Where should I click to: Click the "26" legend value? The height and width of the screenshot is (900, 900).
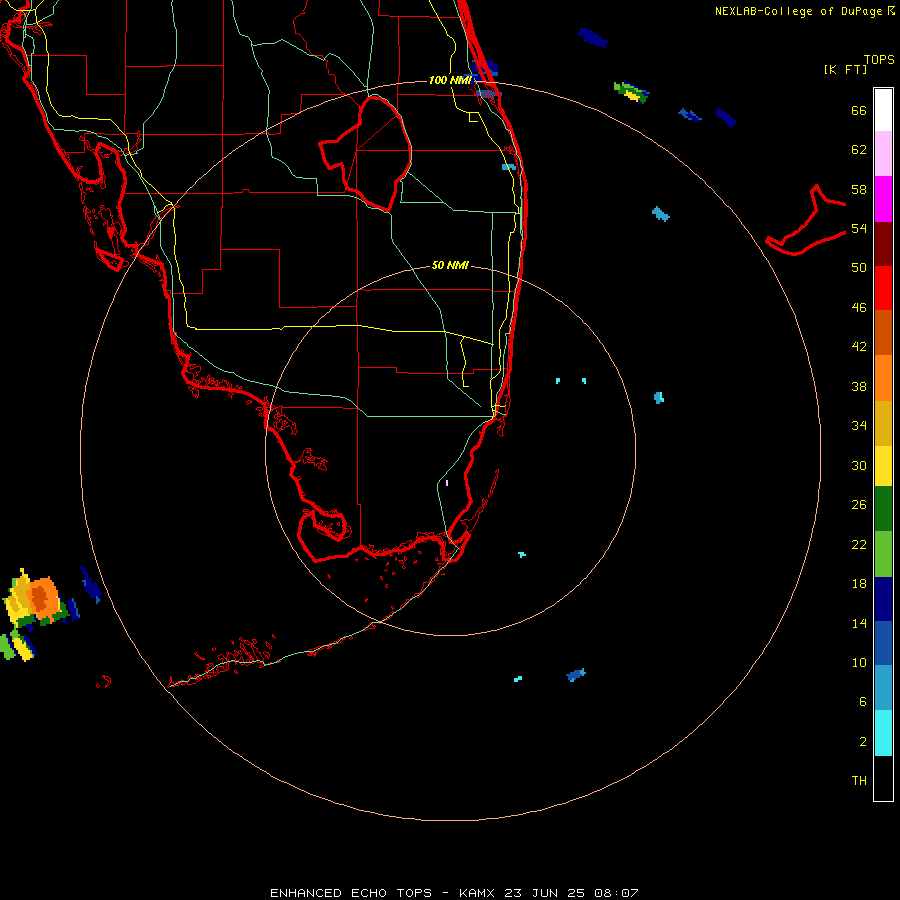(859, 505)
